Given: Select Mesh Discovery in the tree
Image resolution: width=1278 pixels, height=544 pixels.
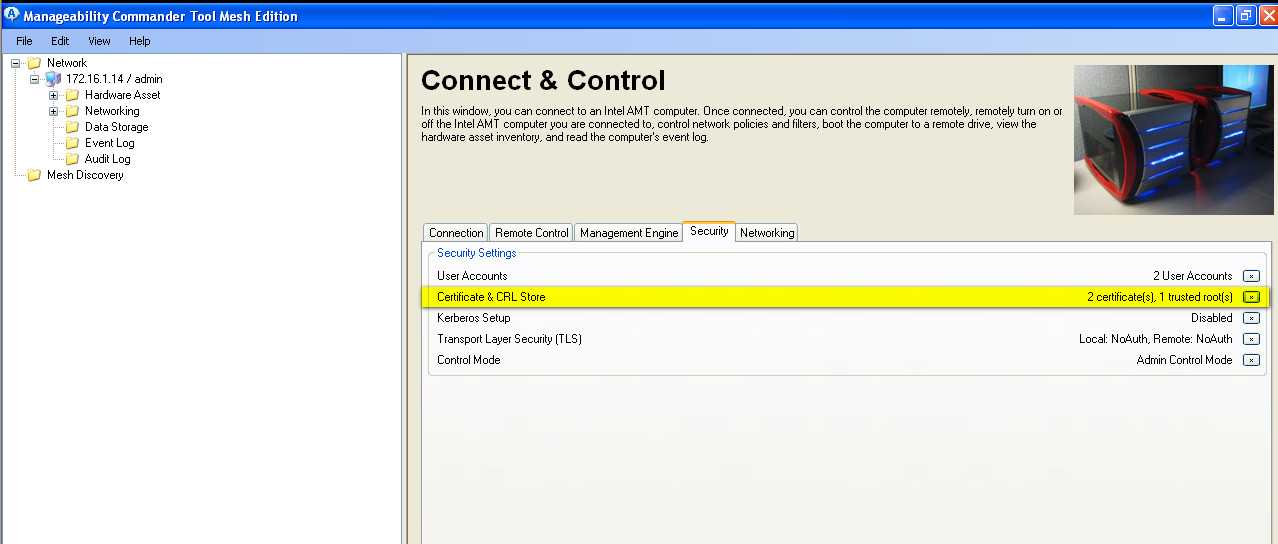Looking at the screenshot, I should click(85, 175).
